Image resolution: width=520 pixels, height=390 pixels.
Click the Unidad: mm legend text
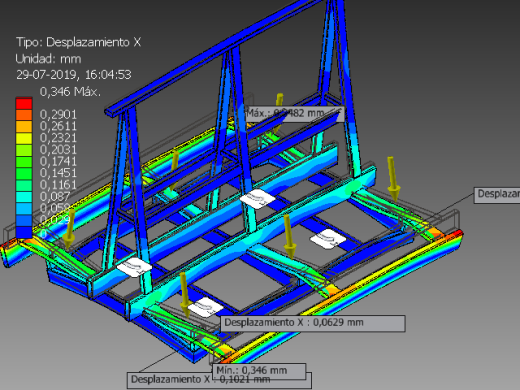coord(48,59)
